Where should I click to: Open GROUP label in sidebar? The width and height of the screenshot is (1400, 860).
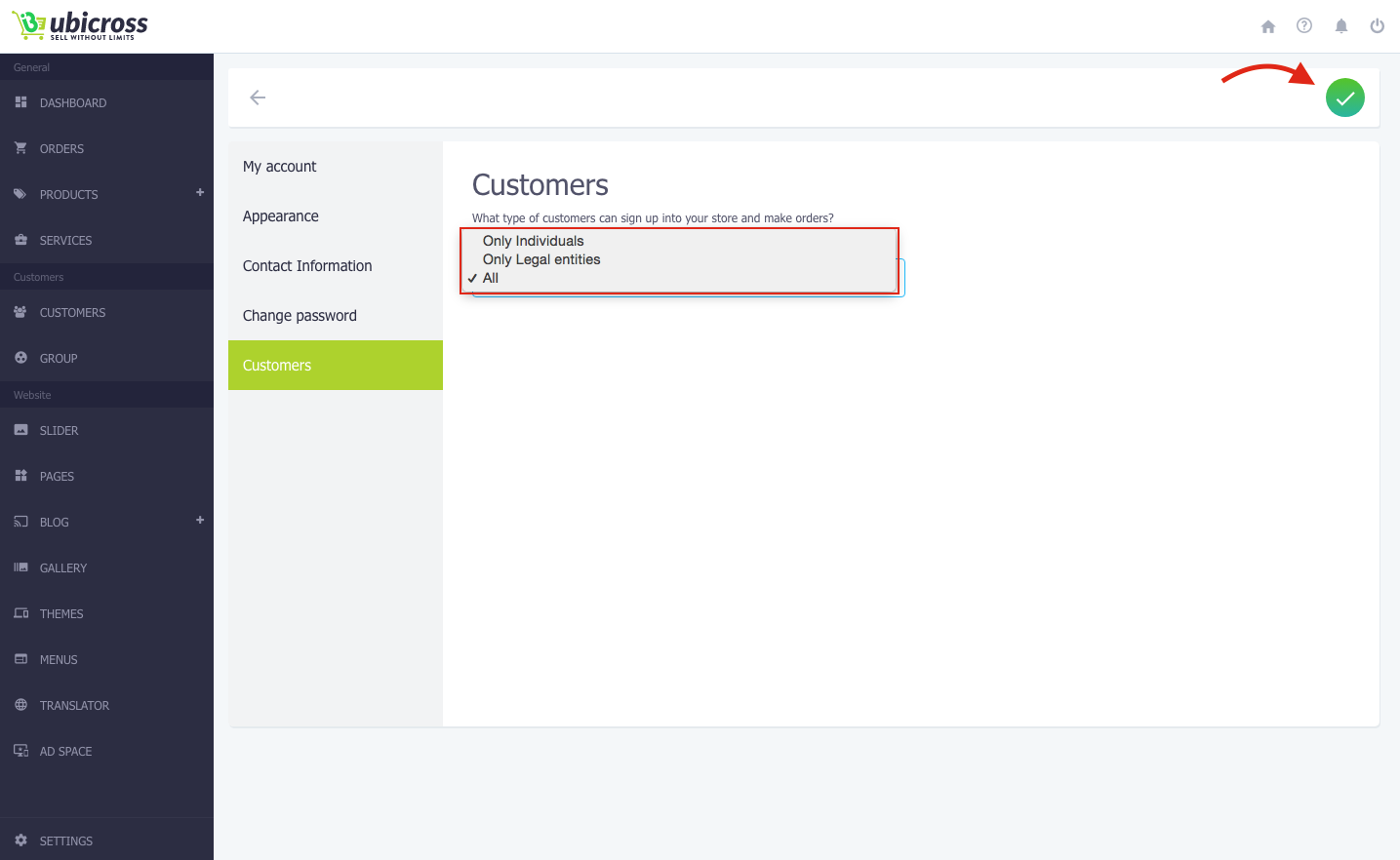(59, 359)
